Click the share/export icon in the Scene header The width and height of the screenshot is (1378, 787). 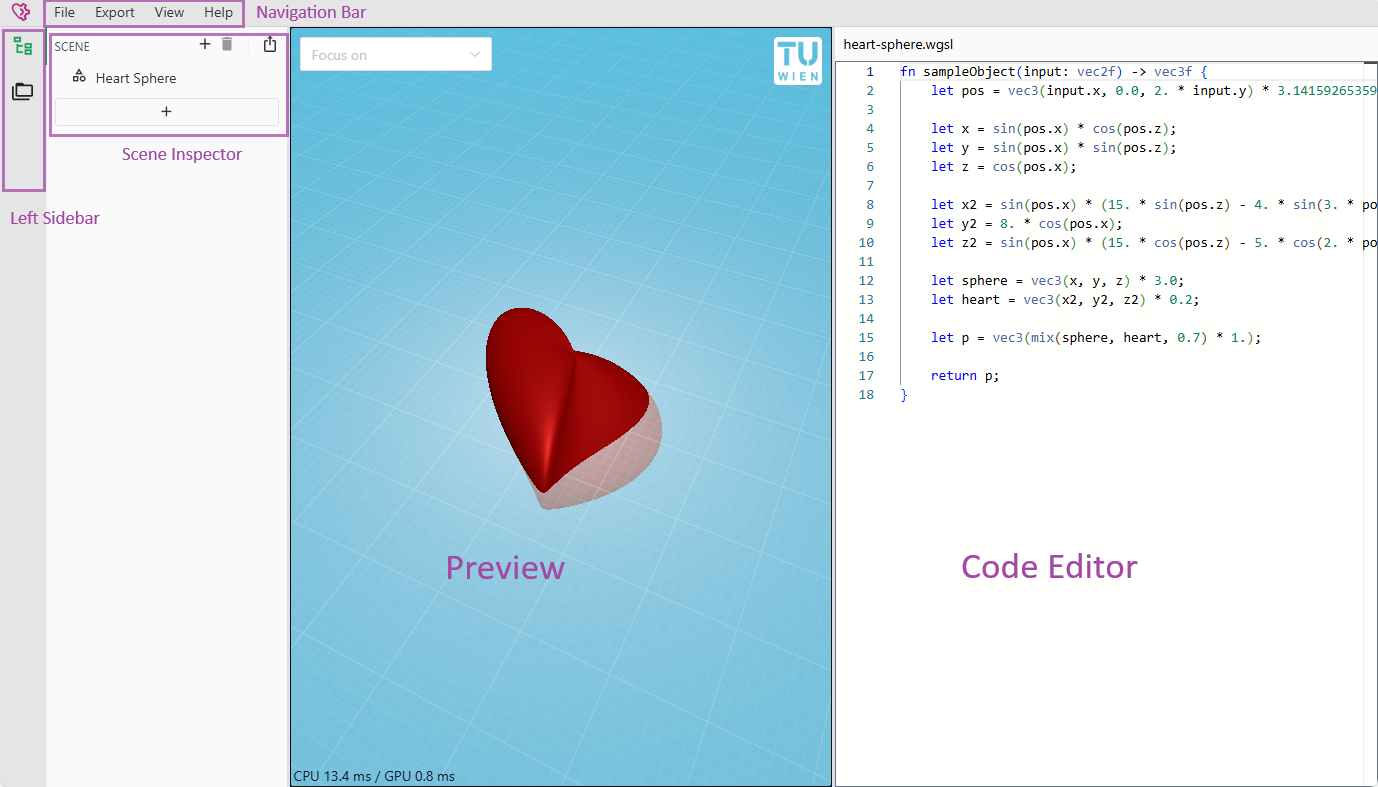[x=270, y=44]
